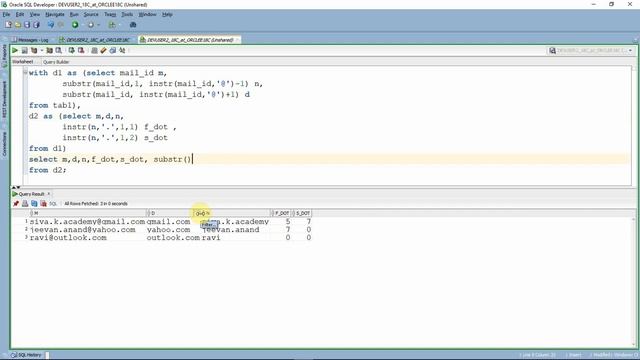Switch to first DEVUSER2 worksheet tab
Viewport: 640px width, 360px height.
pyautogui.click(x=95, y=40)
